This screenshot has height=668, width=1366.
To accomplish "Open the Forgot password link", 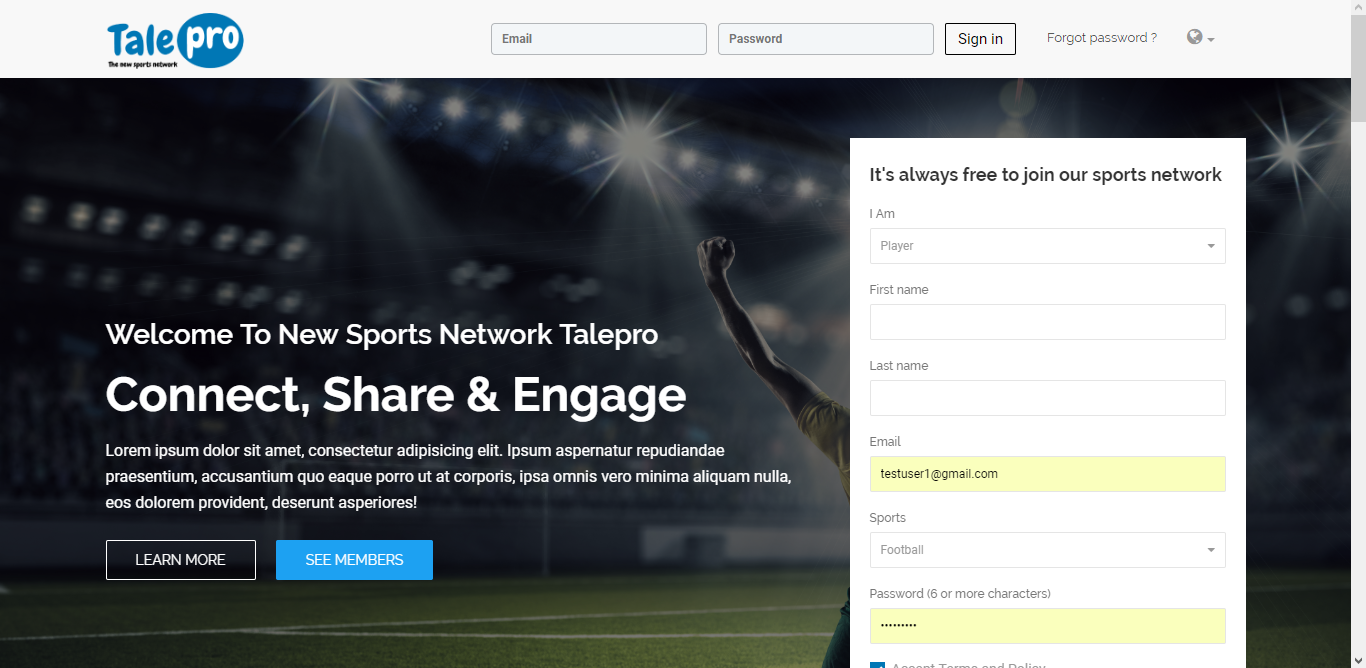I will [x=1102, y=38].
